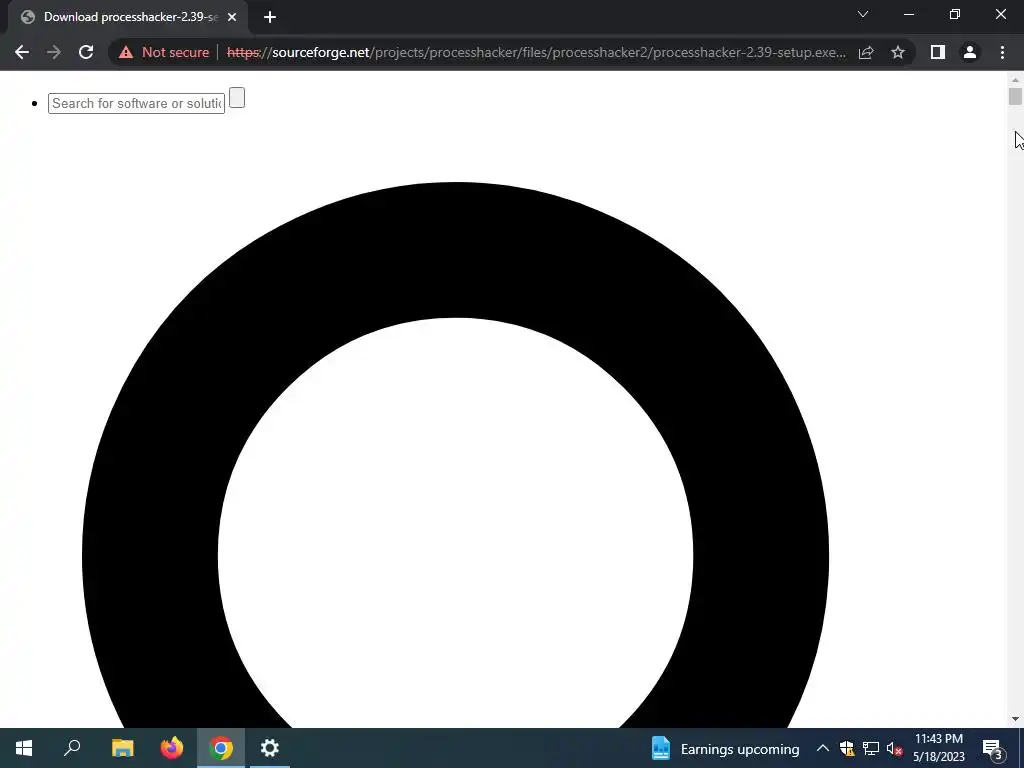Open the clock showing 11:43 PM

[938, 748]
